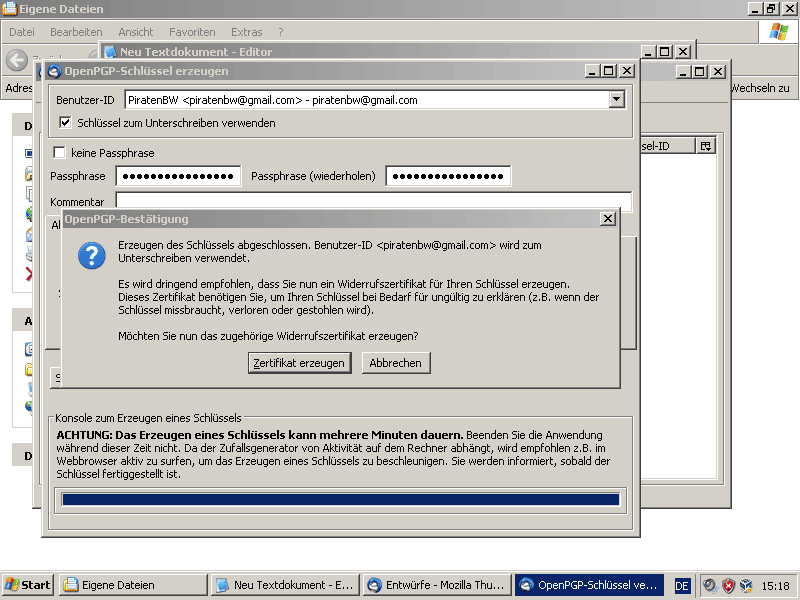This screenshot has width=800, height=600.
Task: Click Zertifikat erzeugen button
Action: 299,363
